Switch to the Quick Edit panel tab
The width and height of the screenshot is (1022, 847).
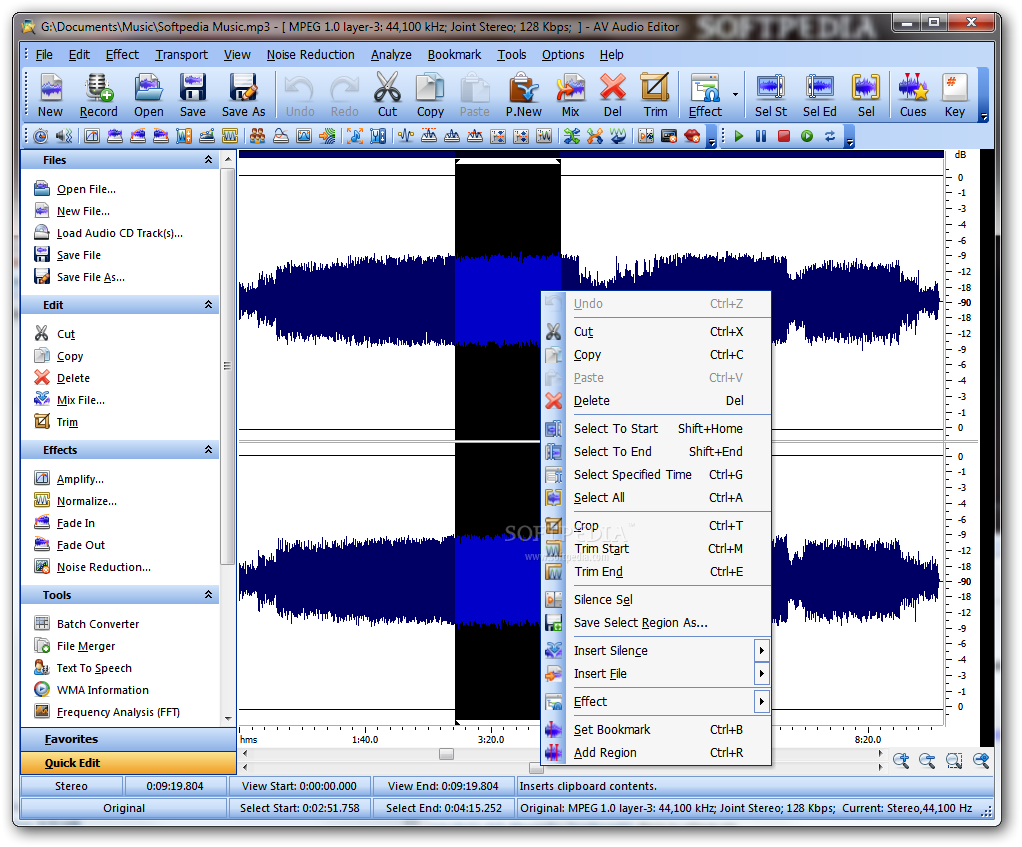128,763
